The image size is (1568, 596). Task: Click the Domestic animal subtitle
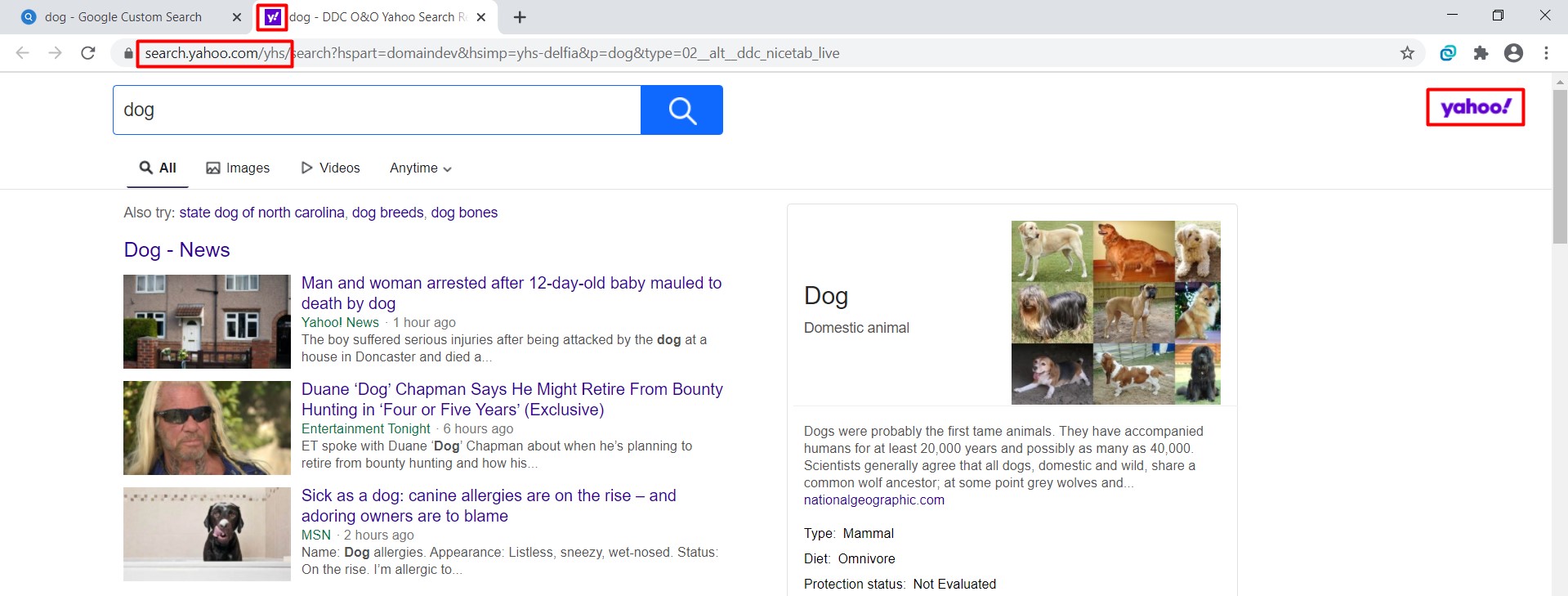856,328
